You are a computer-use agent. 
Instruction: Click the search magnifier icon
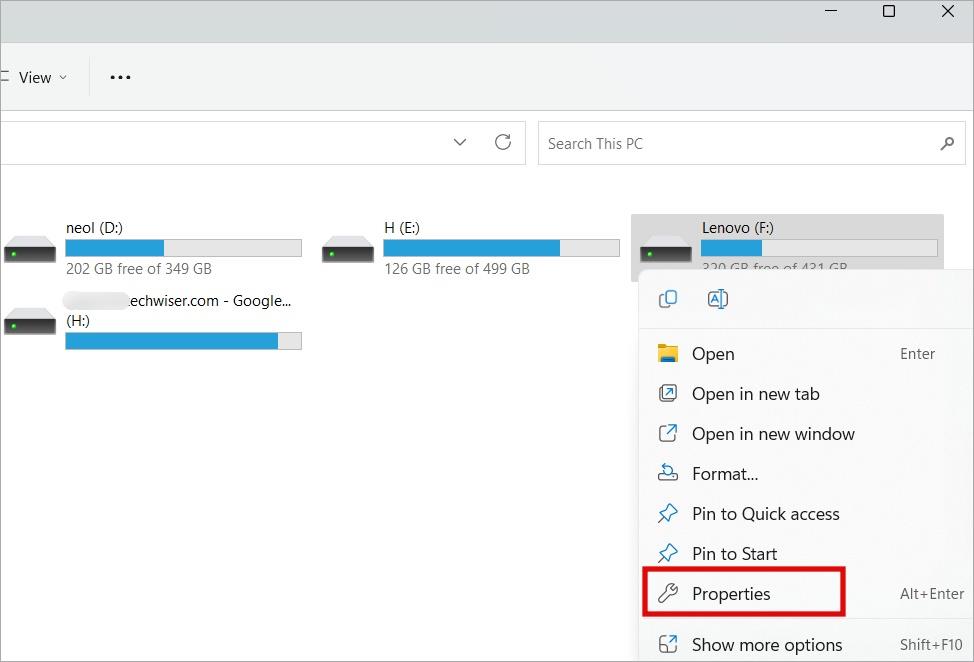pyautogui.click(x=947, y=143)
